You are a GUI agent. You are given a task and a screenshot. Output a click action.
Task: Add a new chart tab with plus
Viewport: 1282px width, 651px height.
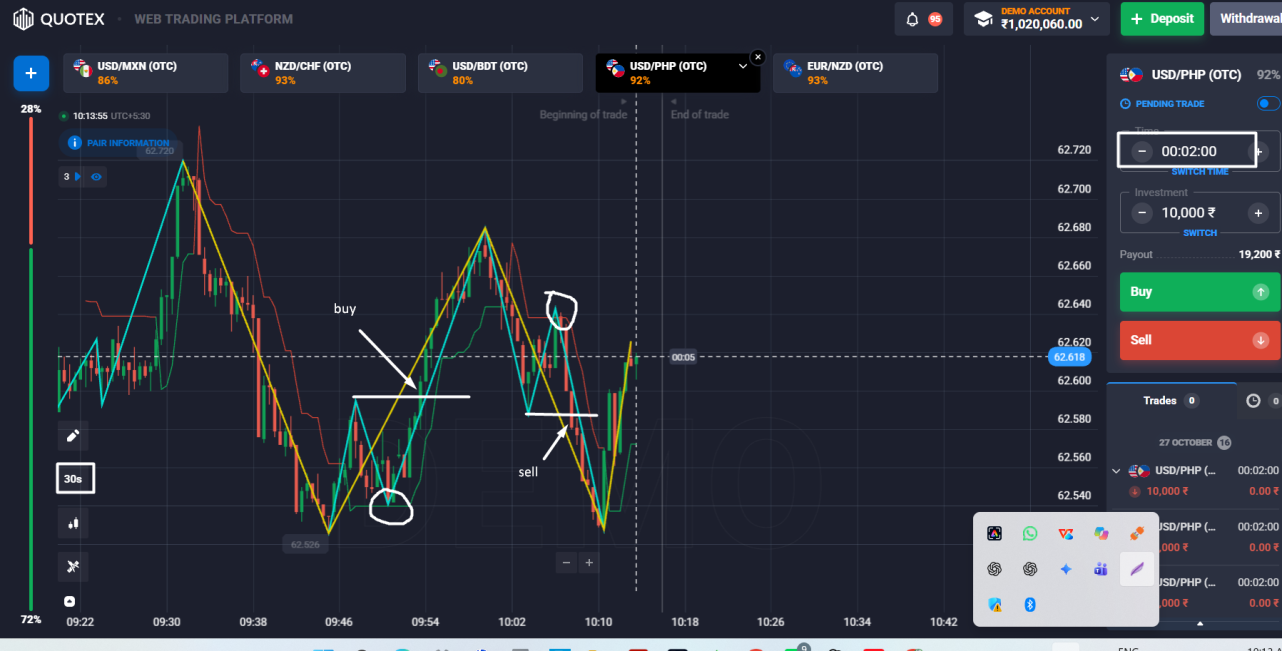point(31,73)
